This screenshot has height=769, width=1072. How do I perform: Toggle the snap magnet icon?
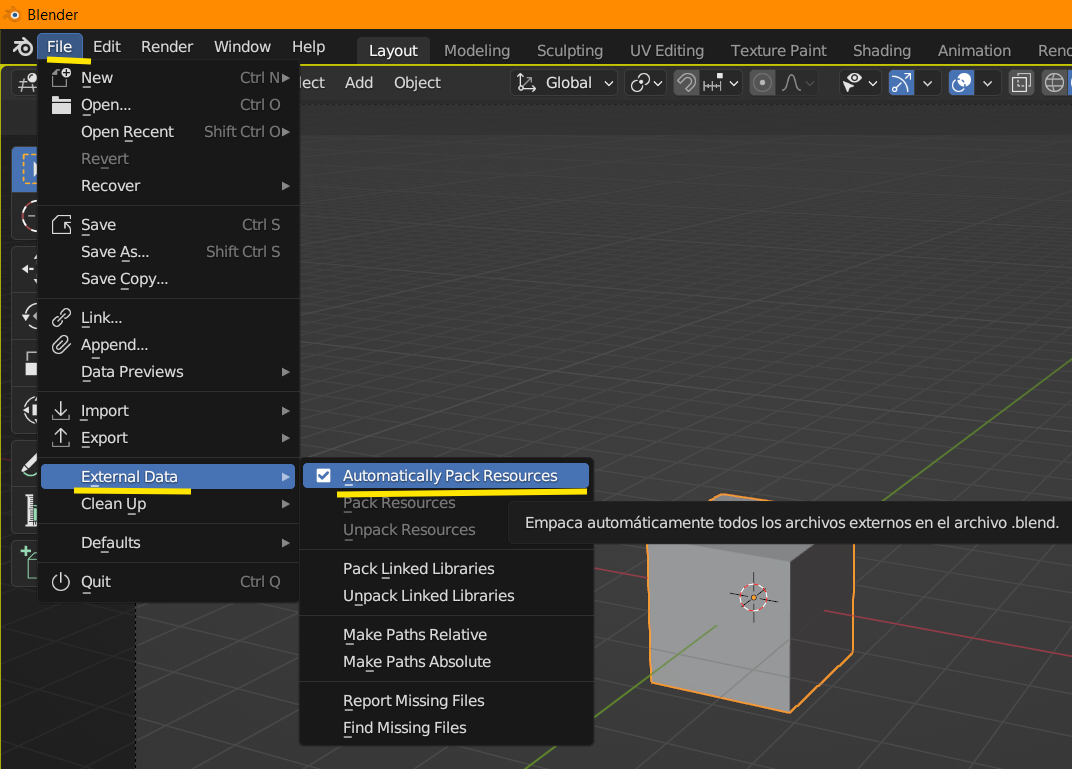686,83
